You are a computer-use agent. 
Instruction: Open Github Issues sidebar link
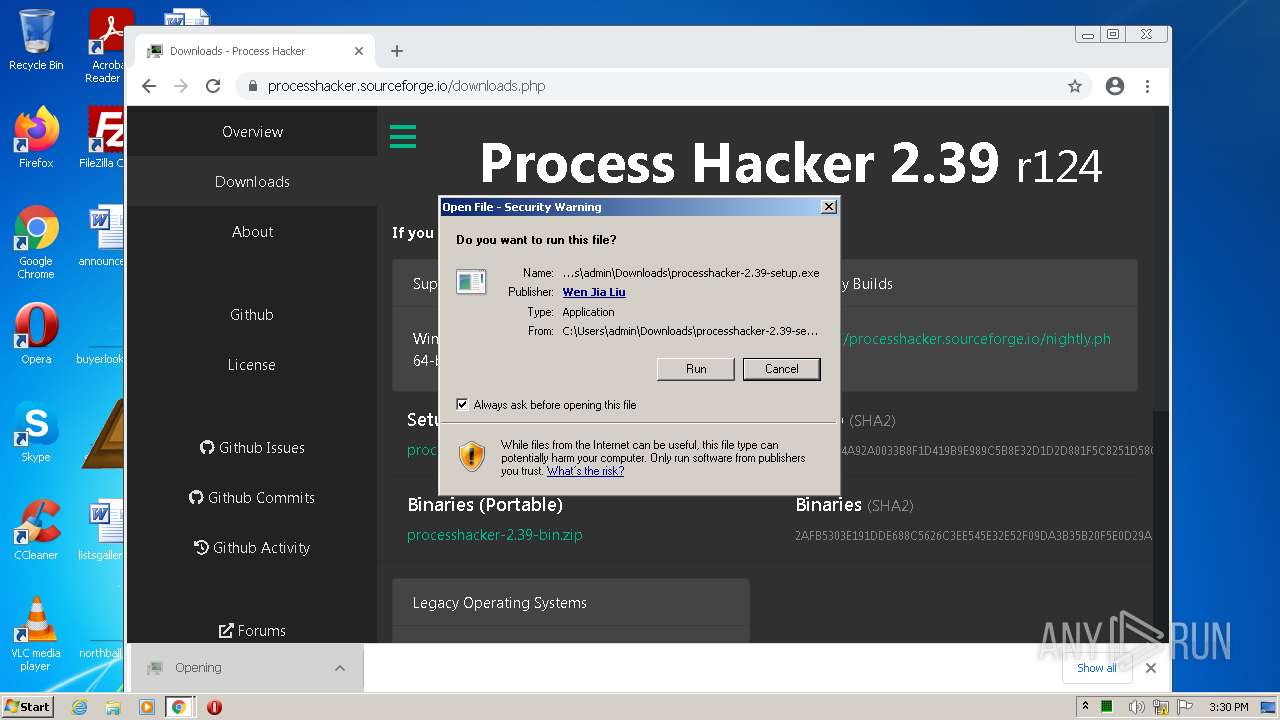pyautogui.click(x=252, y=448)
